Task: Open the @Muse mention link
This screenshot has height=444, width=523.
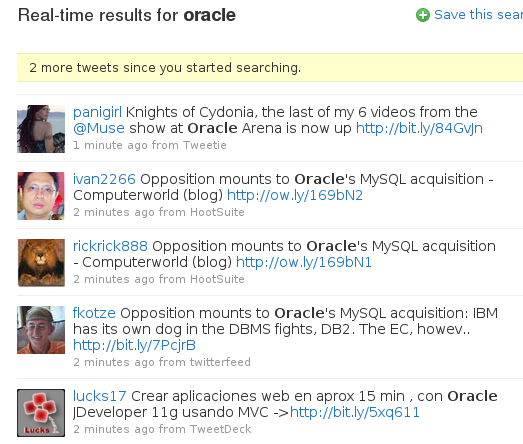Action: (99, 128)
